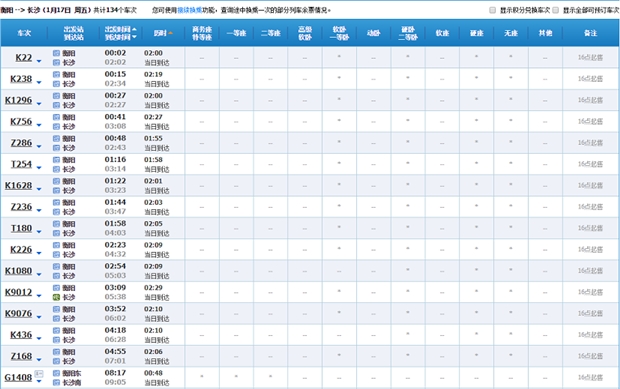Image resolution: width=620 pixels, height=389 pixels.
Task: Click departure time 00:48 in Z286 row
Action: coord(115,138)
